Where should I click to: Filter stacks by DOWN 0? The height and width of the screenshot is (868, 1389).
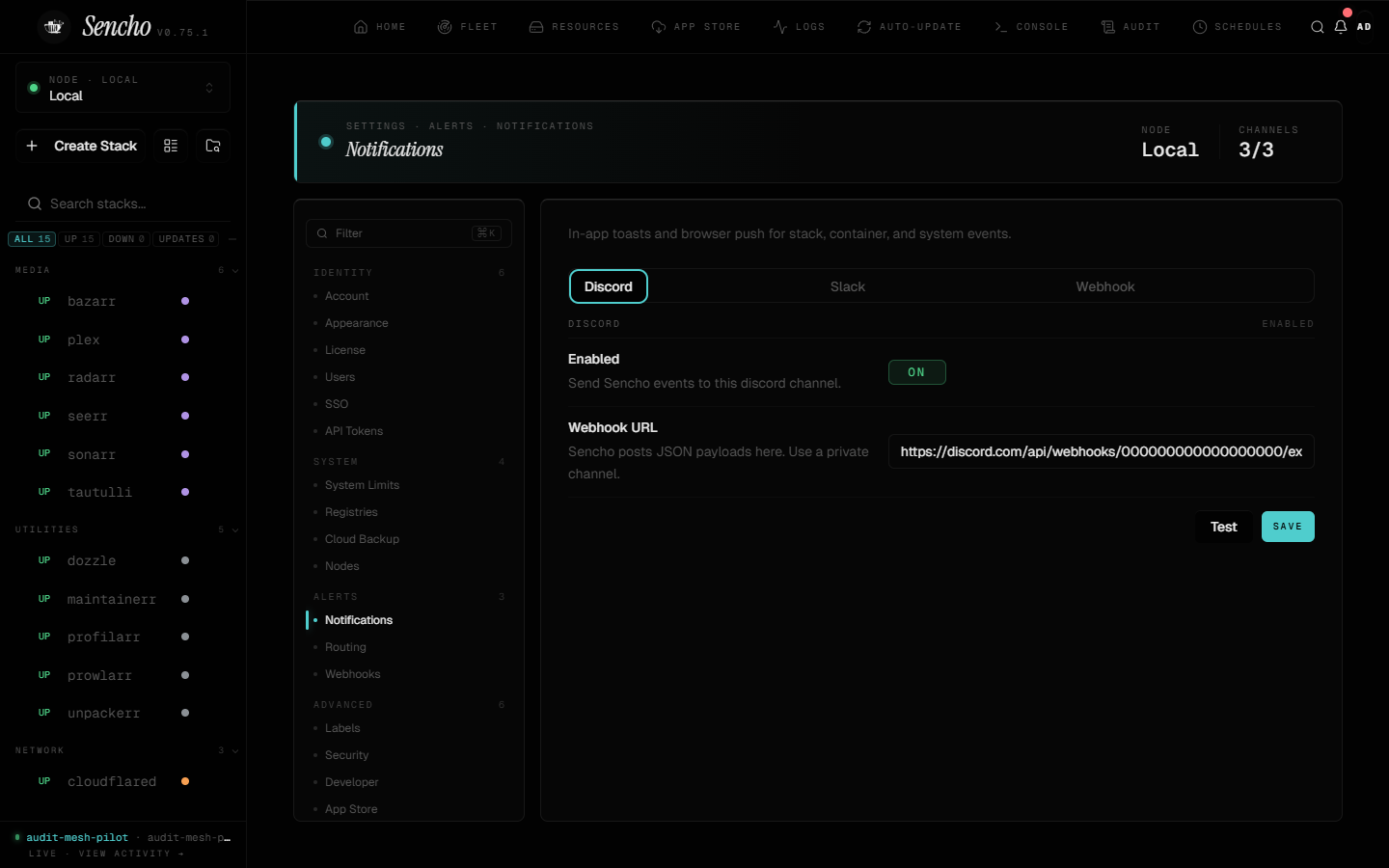(126, 239)
